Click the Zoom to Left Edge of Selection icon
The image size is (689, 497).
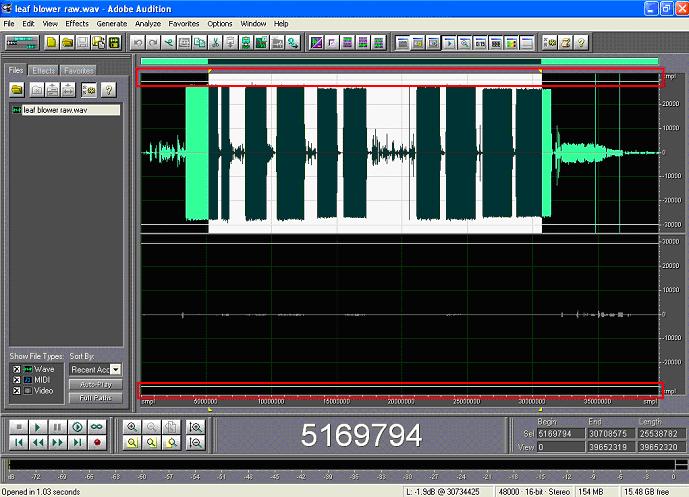[152, 443]
